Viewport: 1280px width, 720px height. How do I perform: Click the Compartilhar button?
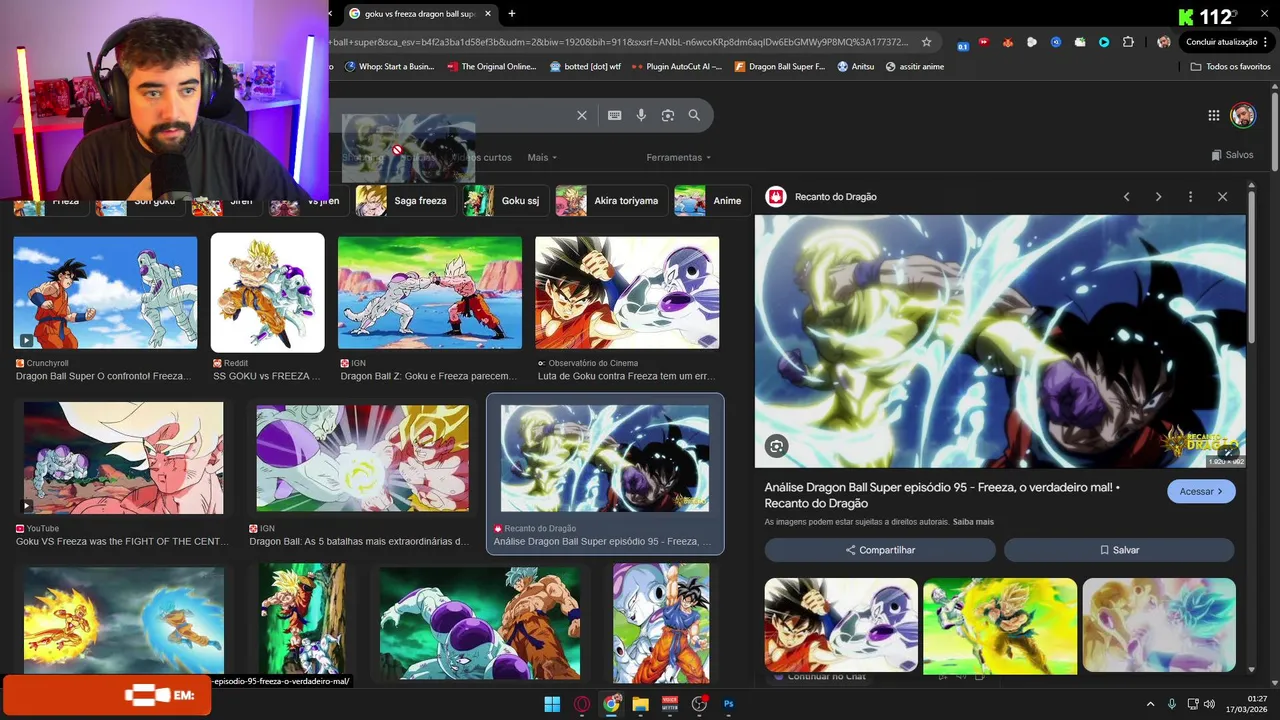click(880, 550)
